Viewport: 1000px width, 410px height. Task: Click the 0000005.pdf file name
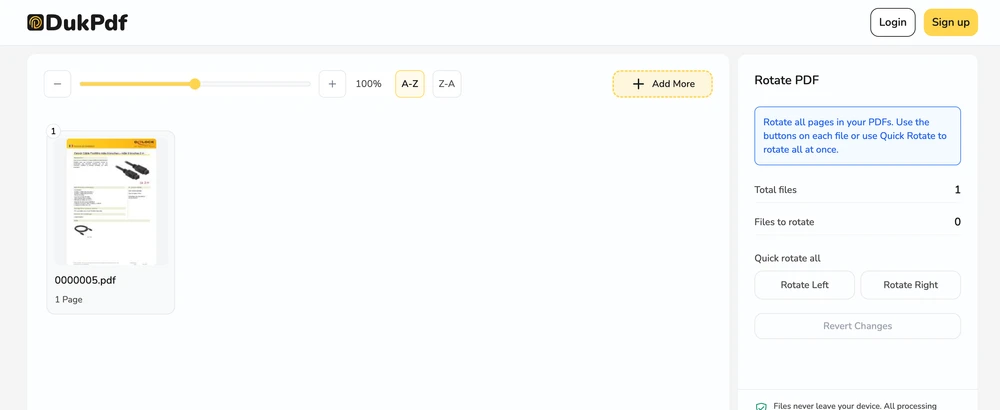(x=85, y=280)
